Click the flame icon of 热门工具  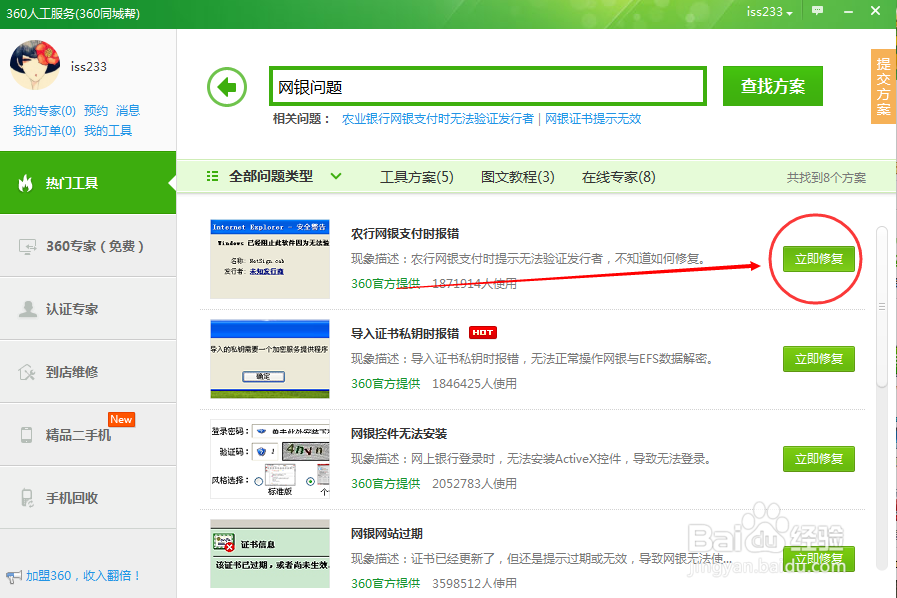click(25, 183)
